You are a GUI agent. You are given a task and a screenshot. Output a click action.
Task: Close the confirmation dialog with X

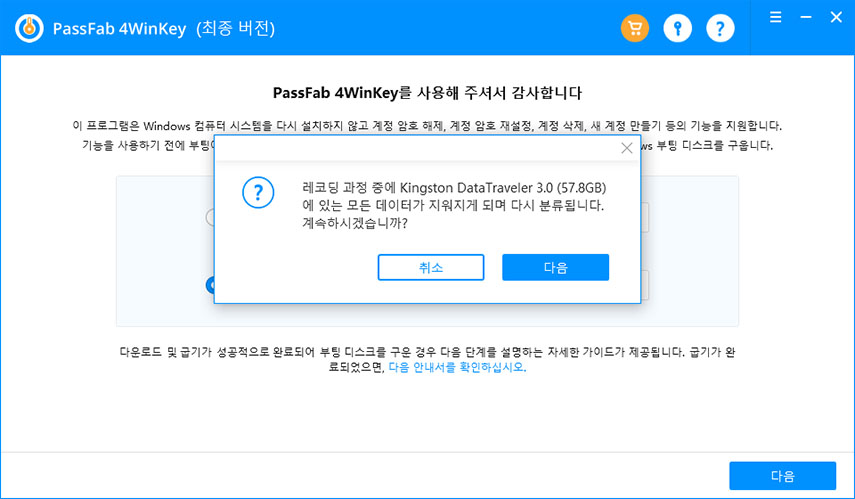(627, 148)
